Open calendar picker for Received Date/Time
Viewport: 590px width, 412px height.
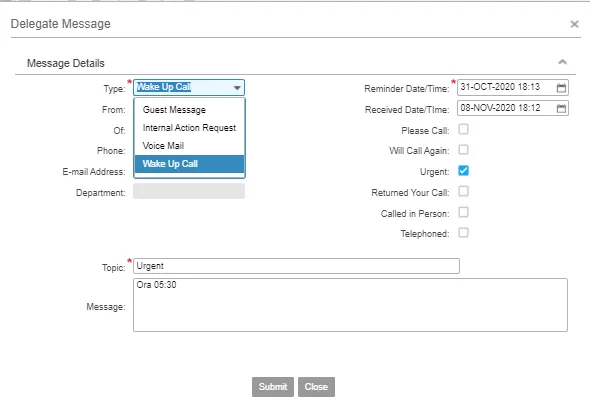tap(561, 108)
